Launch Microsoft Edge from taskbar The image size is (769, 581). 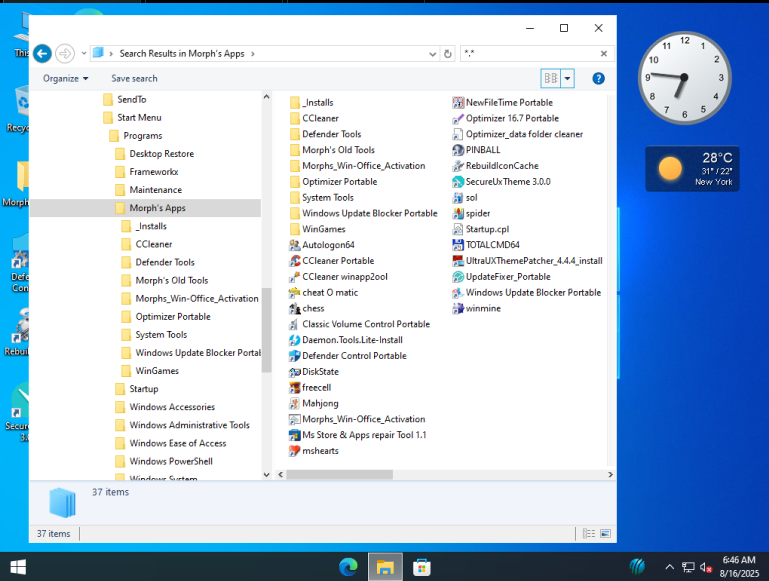pos(349,567)
